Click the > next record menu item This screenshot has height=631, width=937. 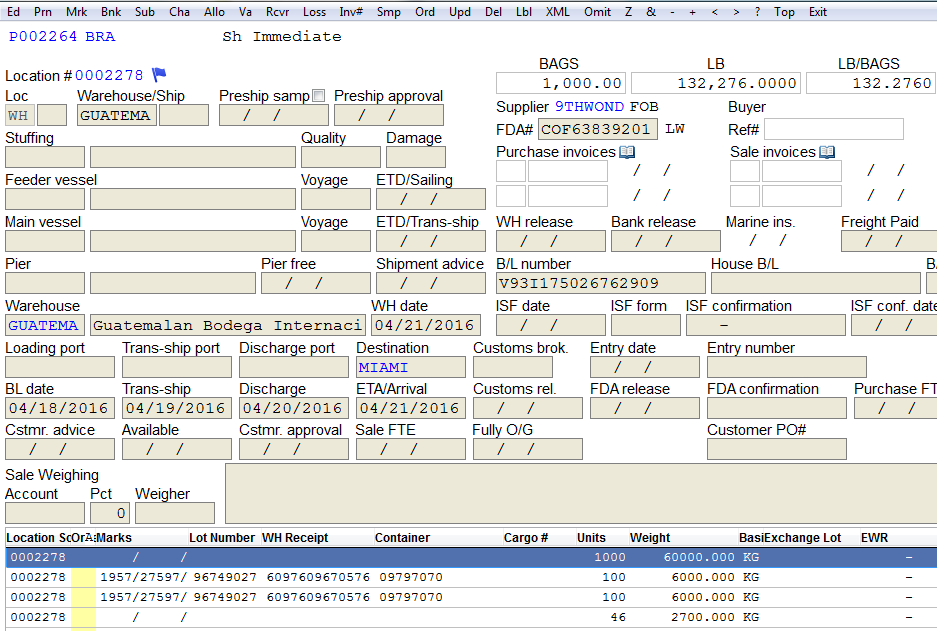click(x=736, y=12)
